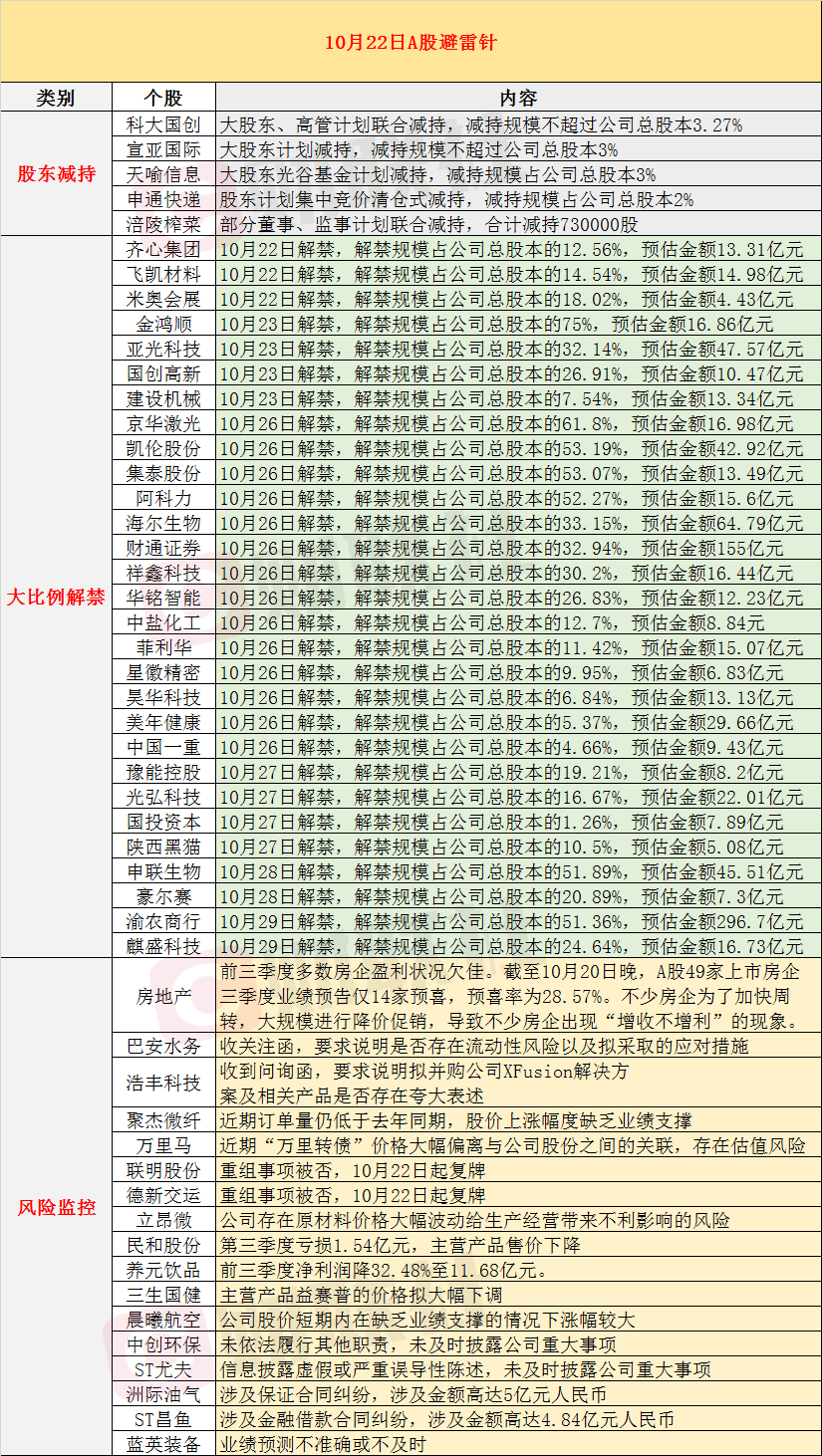Choose the '麒盛科技' row name

[163, 946]
